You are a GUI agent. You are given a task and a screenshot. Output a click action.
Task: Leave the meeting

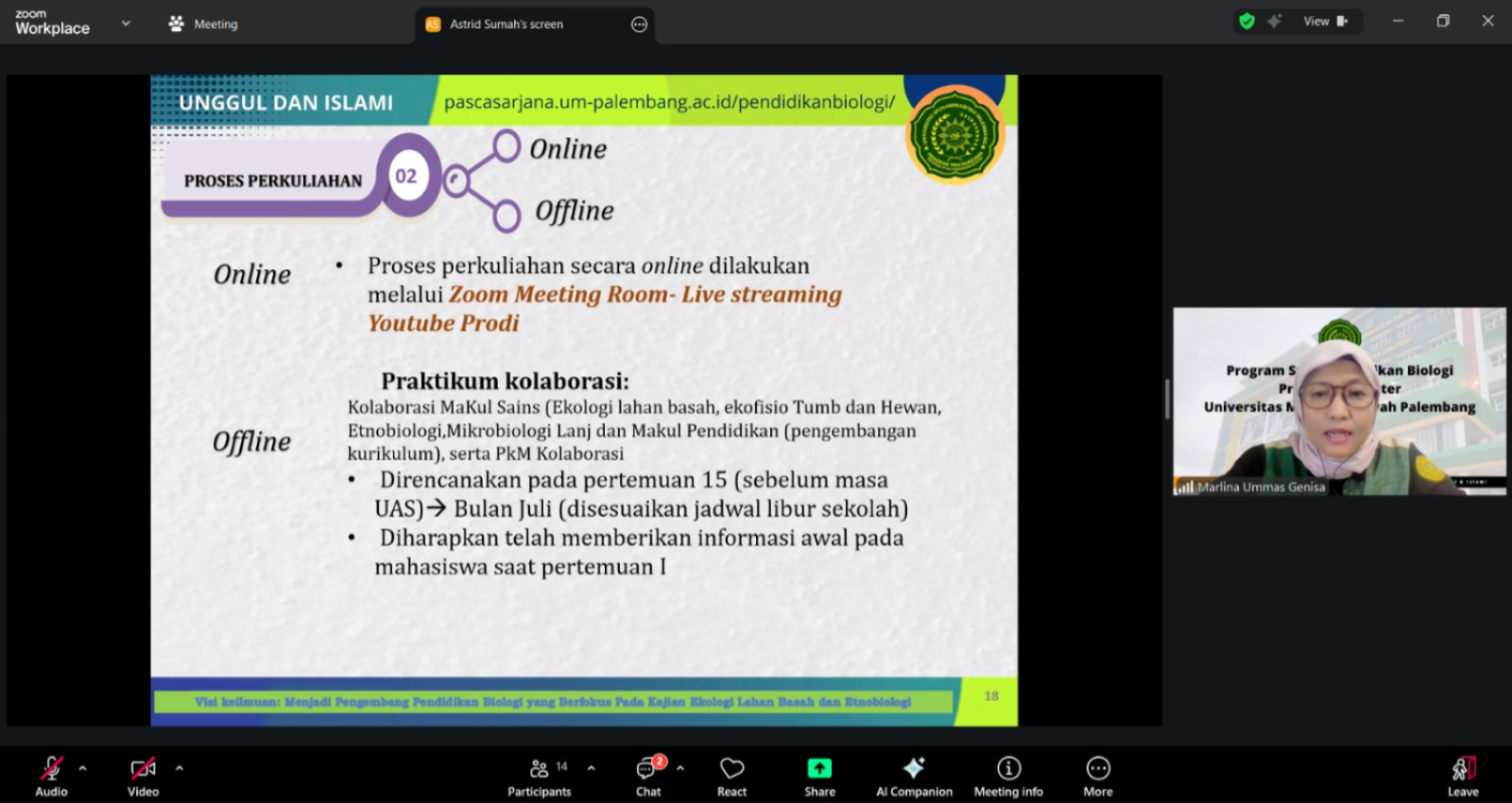[1463, 776]
